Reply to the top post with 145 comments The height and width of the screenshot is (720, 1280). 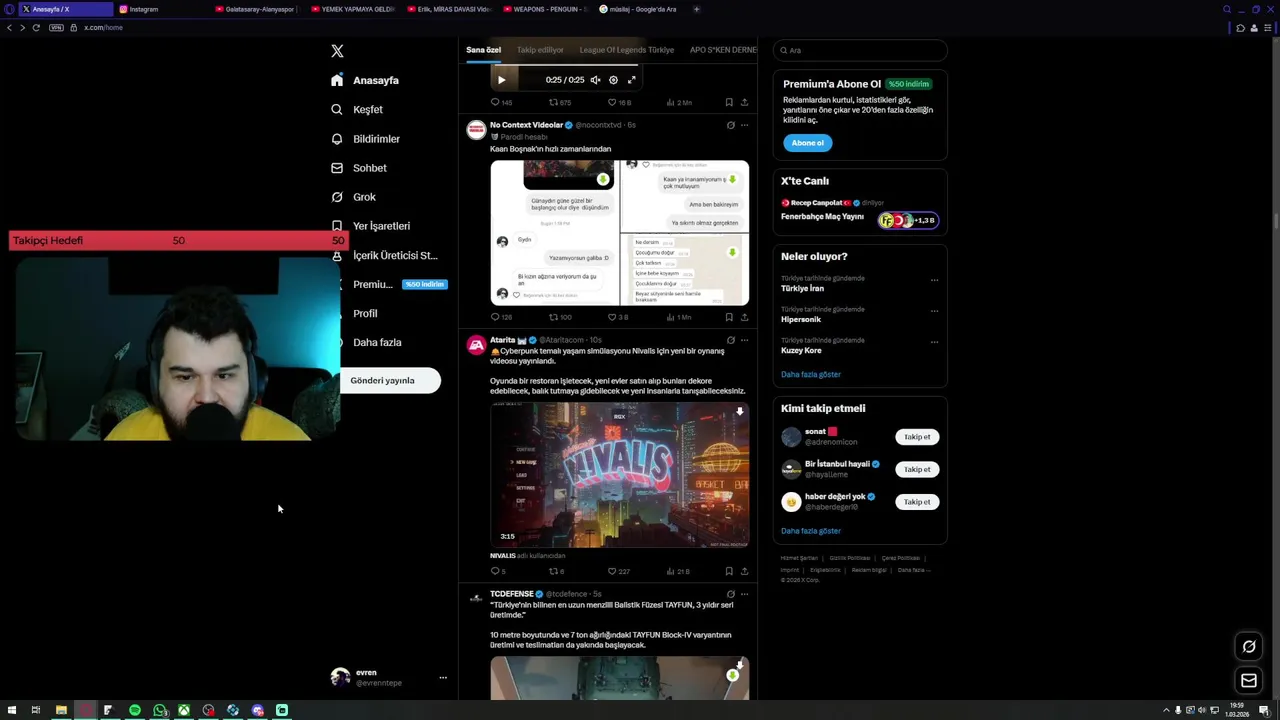point(501,102)
